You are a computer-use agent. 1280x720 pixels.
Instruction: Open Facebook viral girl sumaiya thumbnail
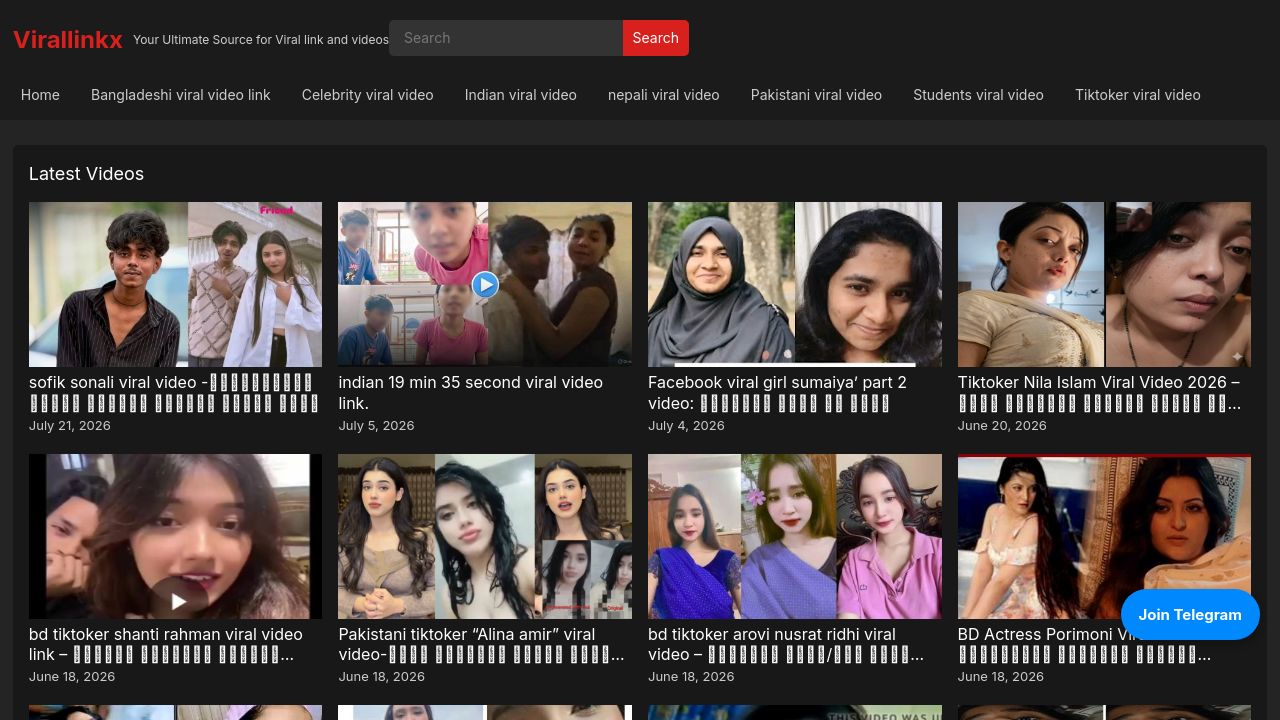coord(795,284)
